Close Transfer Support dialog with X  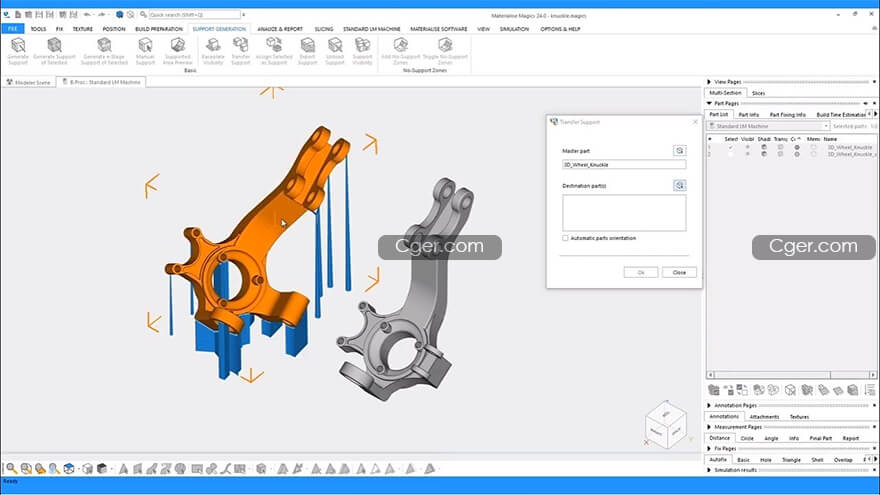[x=695, y=122]
